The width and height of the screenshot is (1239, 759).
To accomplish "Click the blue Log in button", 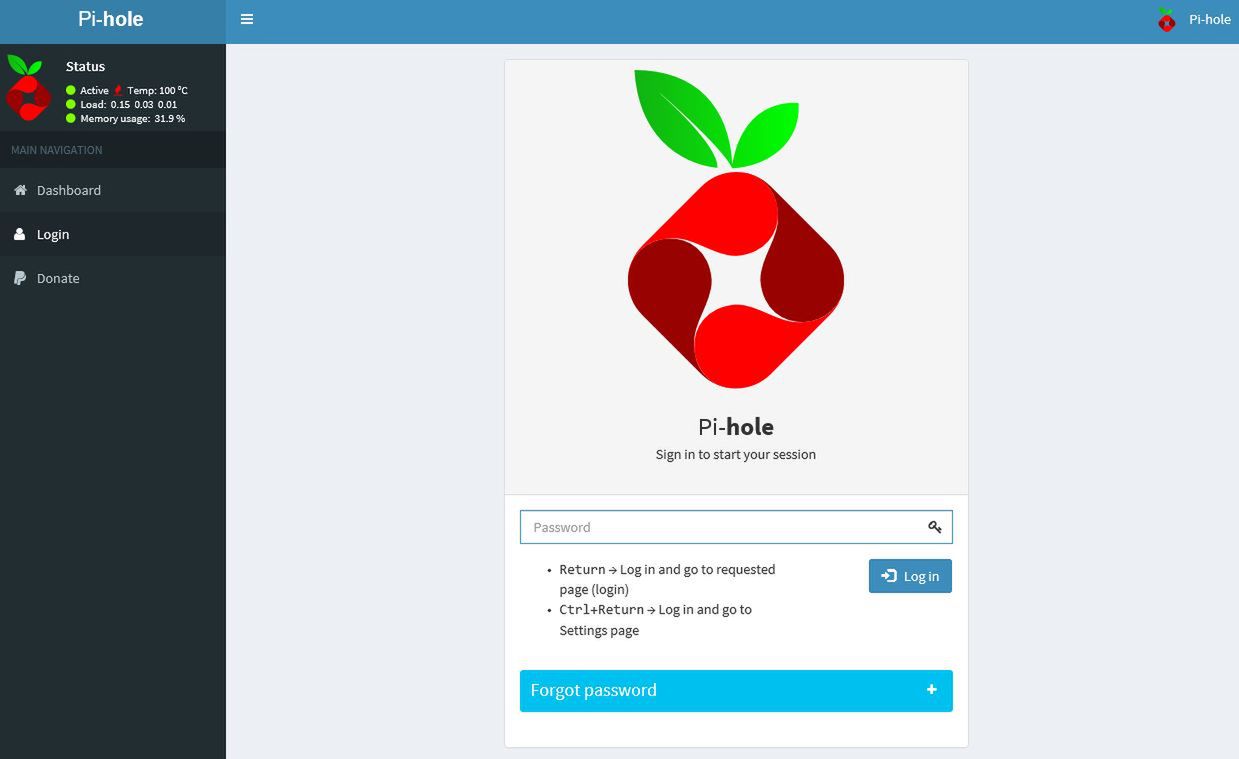I will [910, 576].
